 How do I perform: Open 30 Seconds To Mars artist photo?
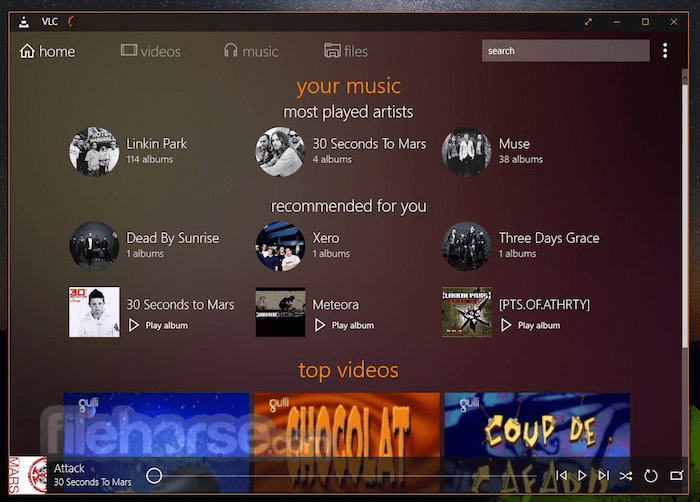[280, 151]
